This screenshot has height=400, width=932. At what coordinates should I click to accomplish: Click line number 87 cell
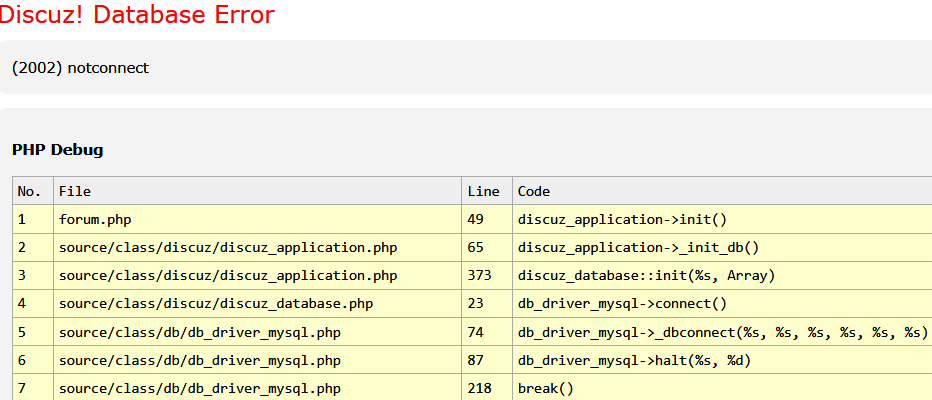(487, 360)
